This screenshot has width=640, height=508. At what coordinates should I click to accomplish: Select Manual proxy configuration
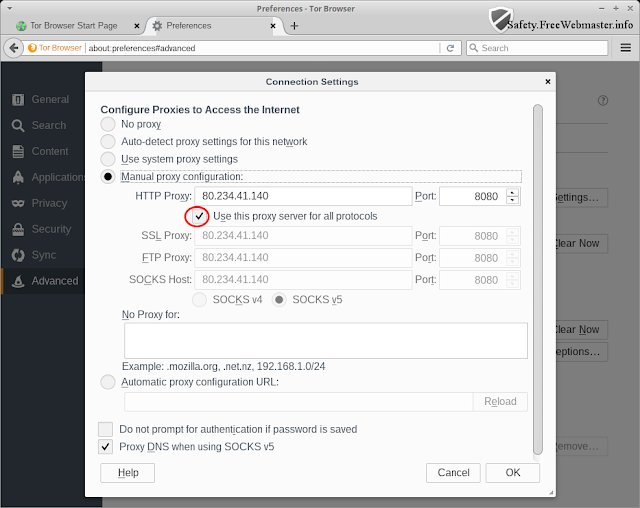coord(108,177)
